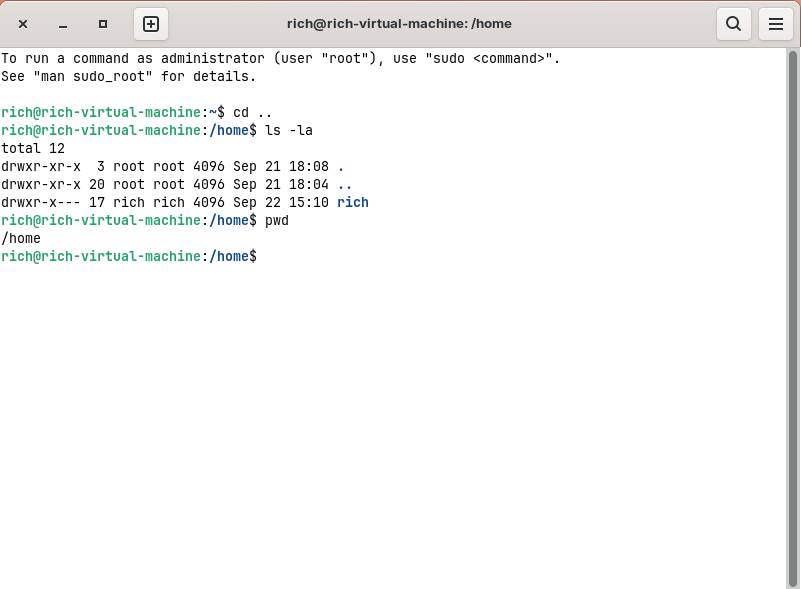The width and height of the screenshot is (801, 589).
Task: Click the total 12 output text
Action: [32, 148]
